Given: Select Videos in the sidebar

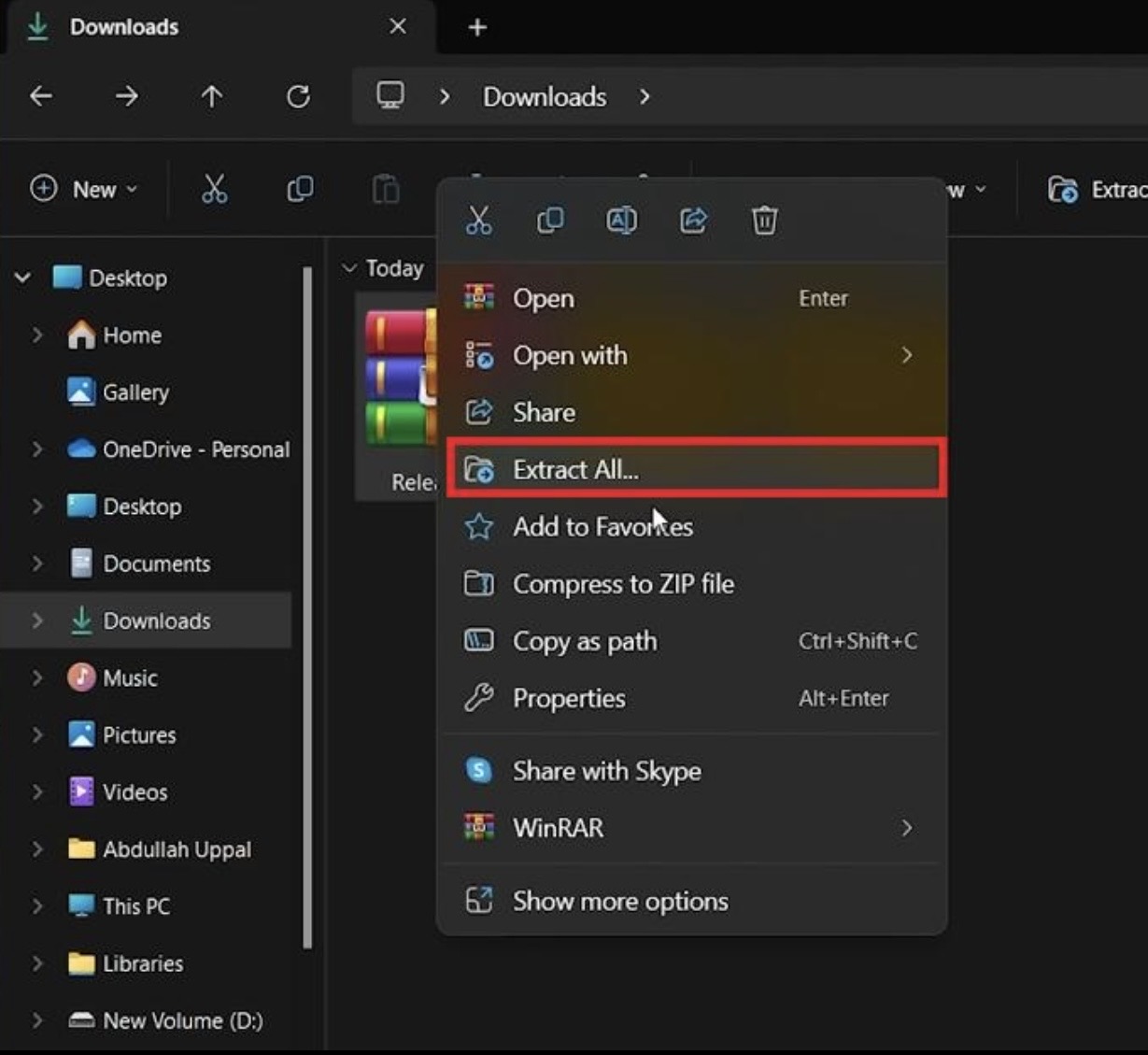Looking at the screenshot, I should tap(118, 792).
